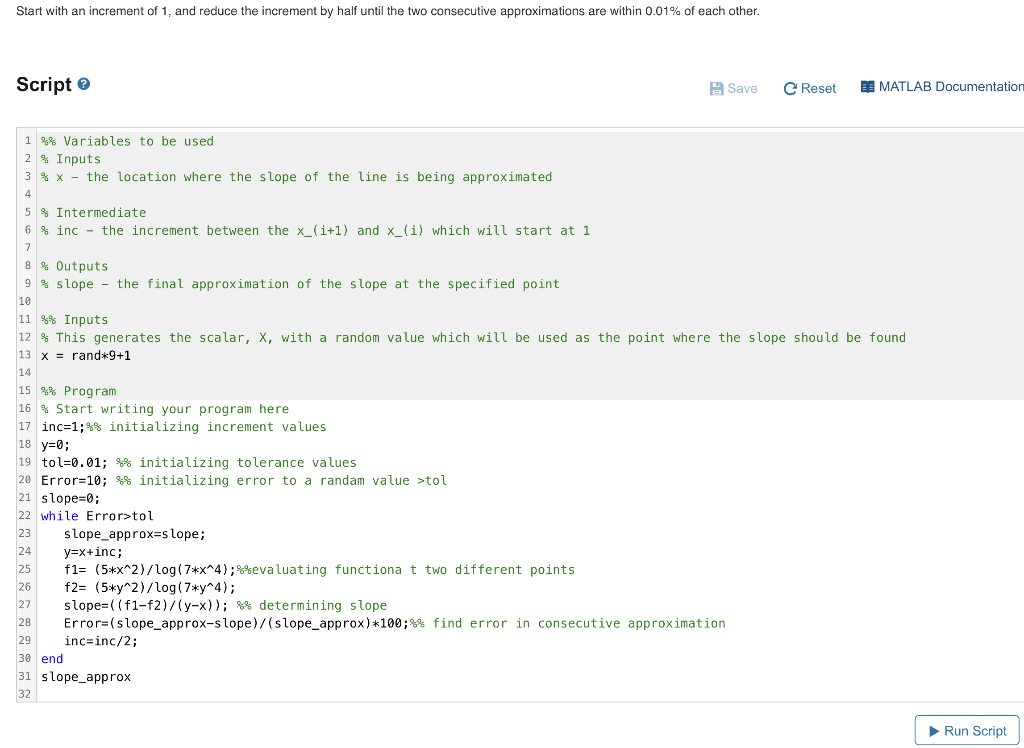Click the comment '%% Program'
Screen dimensions: 1024x748
pos(78,391)
